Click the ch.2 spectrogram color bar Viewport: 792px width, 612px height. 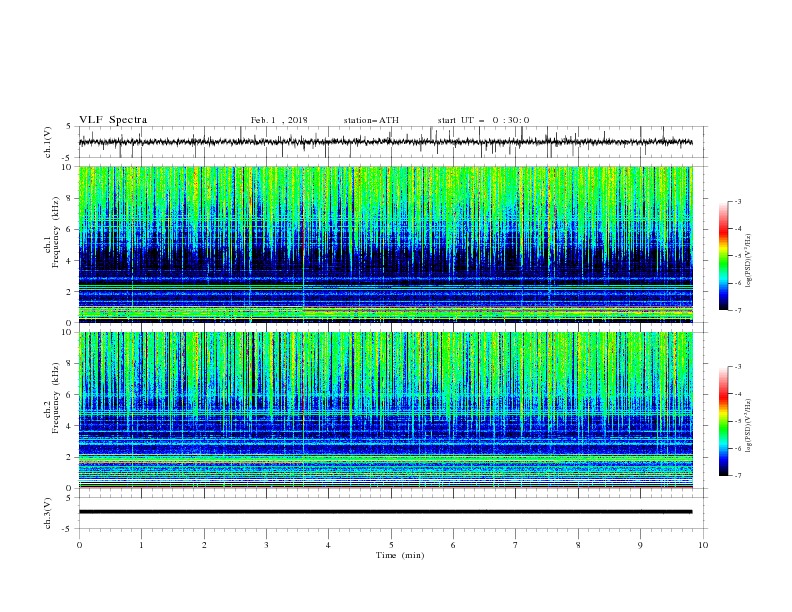click(723, 421)
